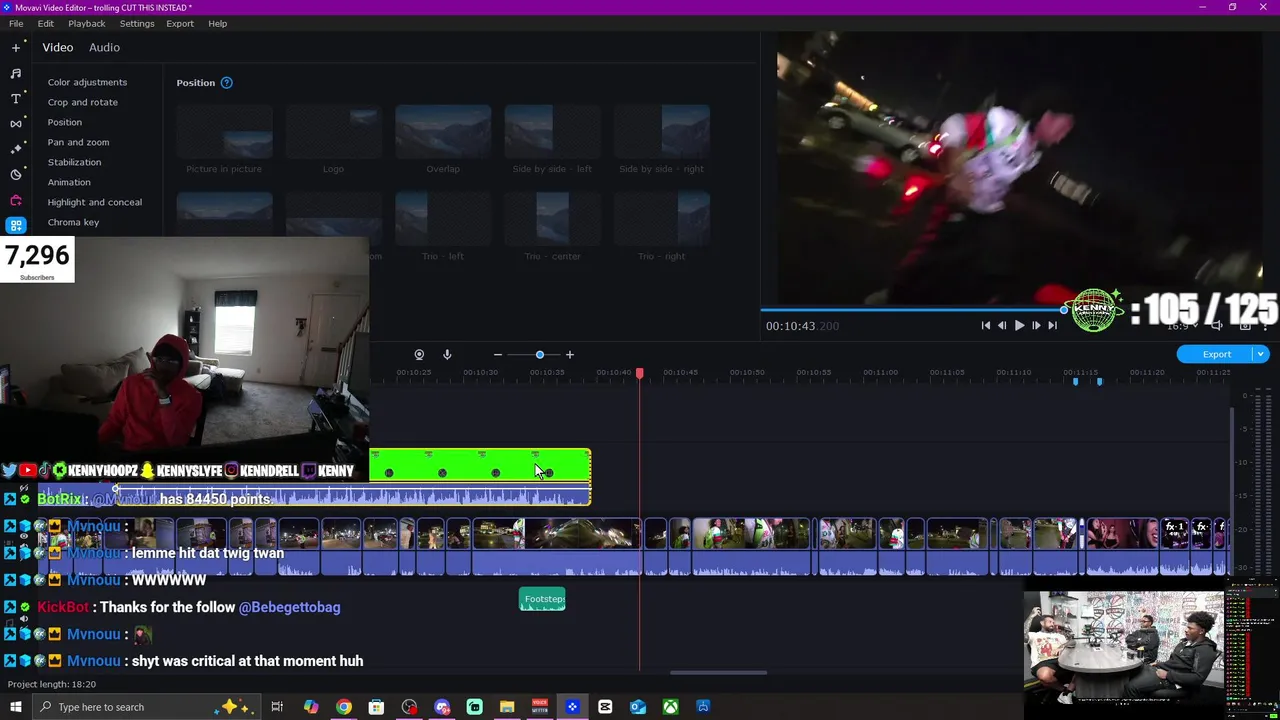Zoom out timeline with minus icon
The image size is (1280, 720).
click(x=497, y=354)
